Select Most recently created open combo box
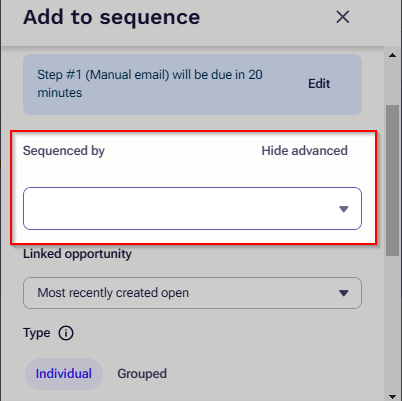The image size is (402, 401). tap(192, 293)
